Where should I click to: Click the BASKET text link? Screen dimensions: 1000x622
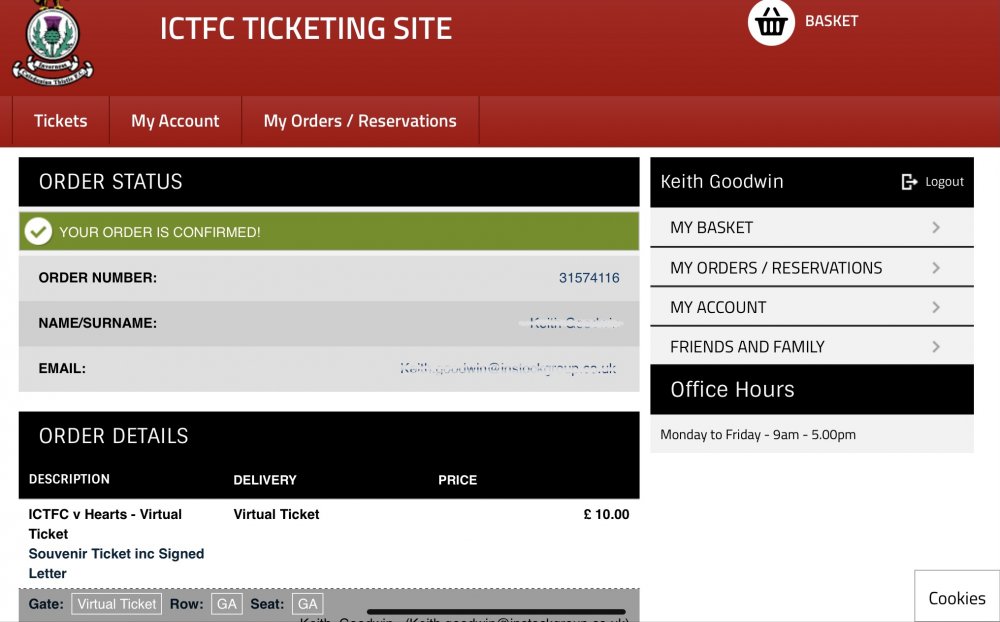pos(832,21)
